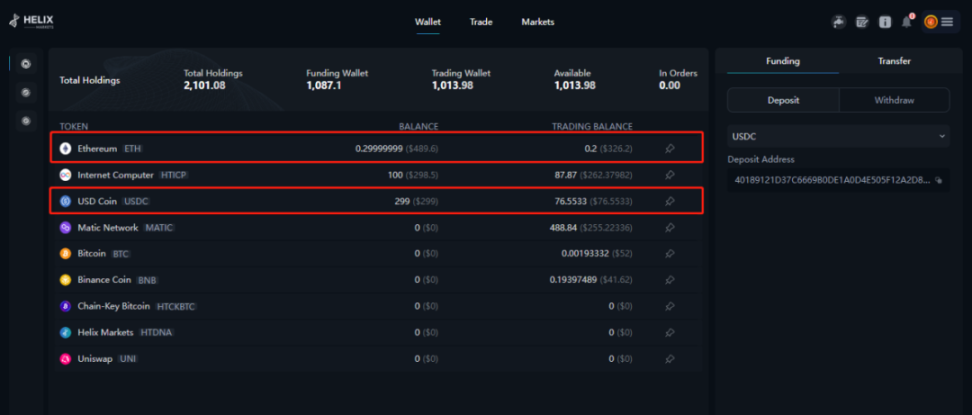Viewport: 972px width, 415px height.
Task: Click USD Coin trading balance 76.5533
Action: 573,202
